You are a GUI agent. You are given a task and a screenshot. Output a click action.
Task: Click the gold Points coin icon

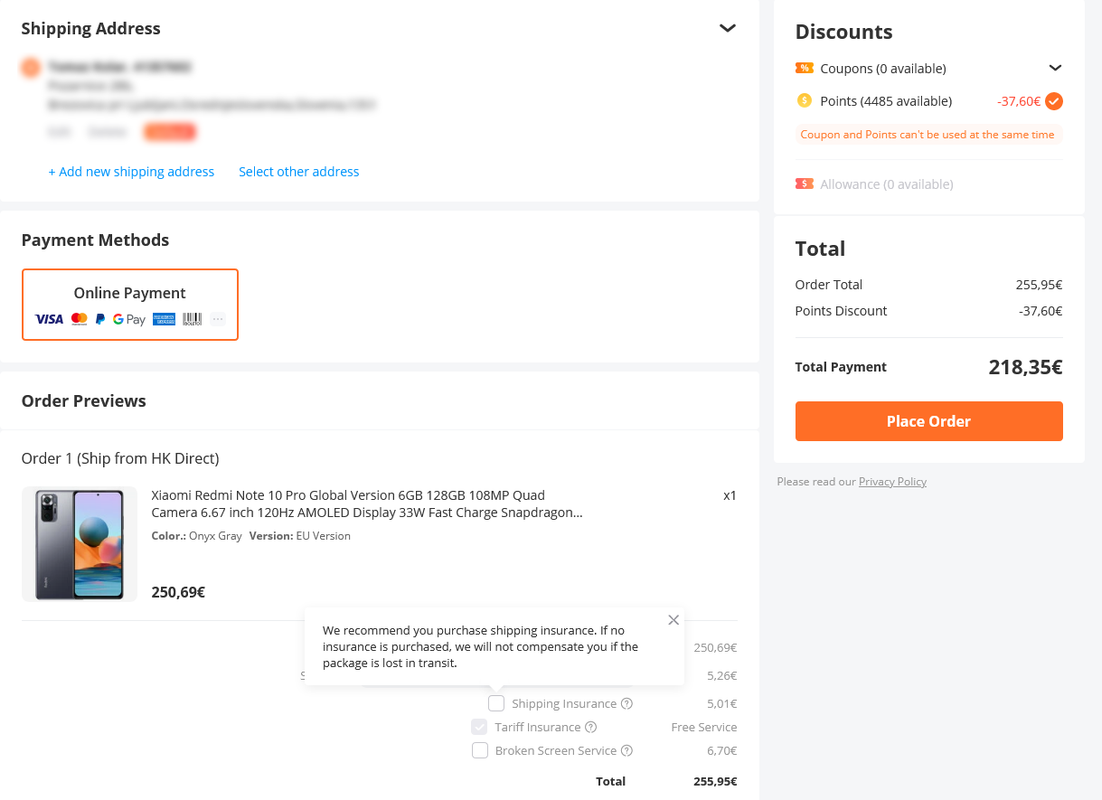804,101
